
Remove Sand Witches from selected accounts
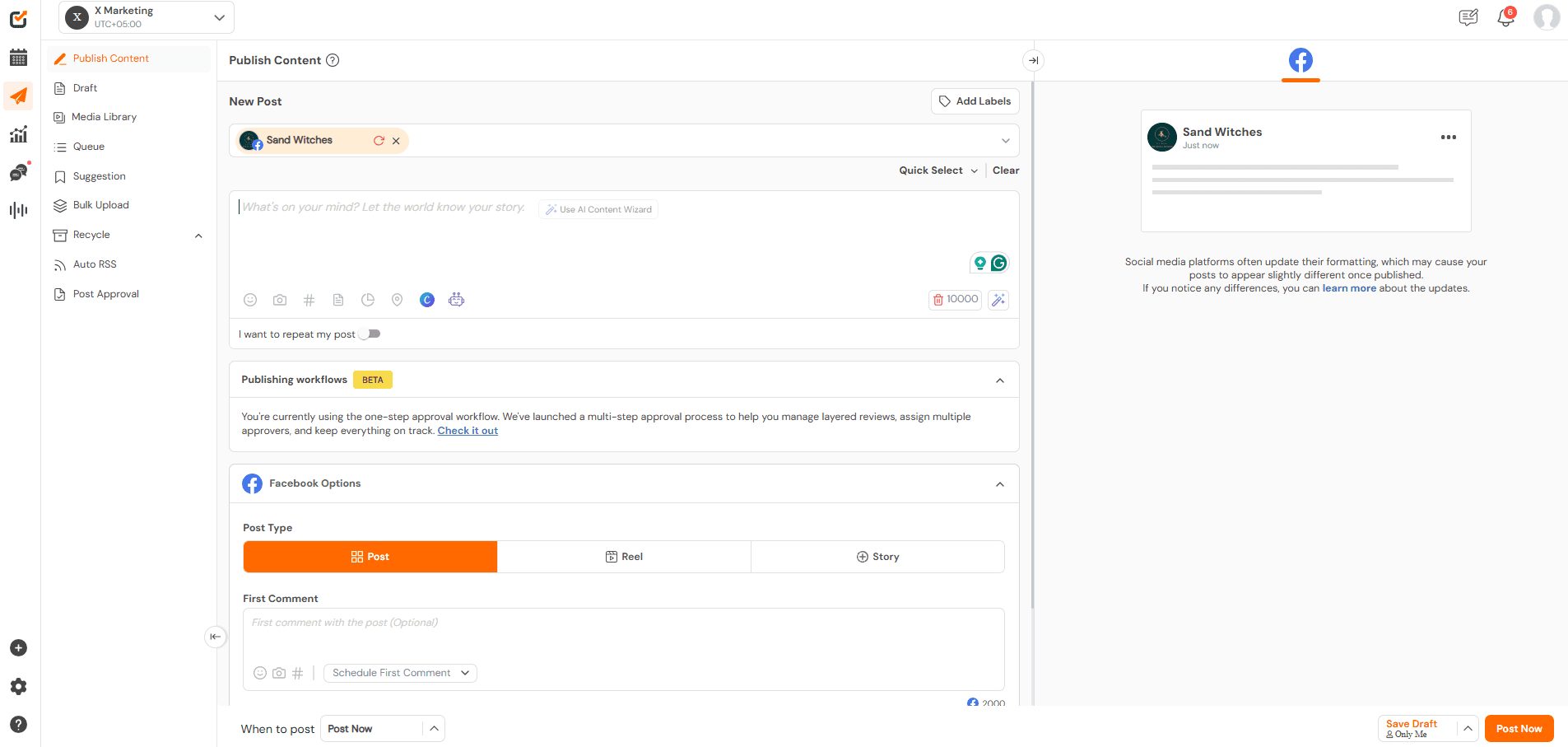396,140
